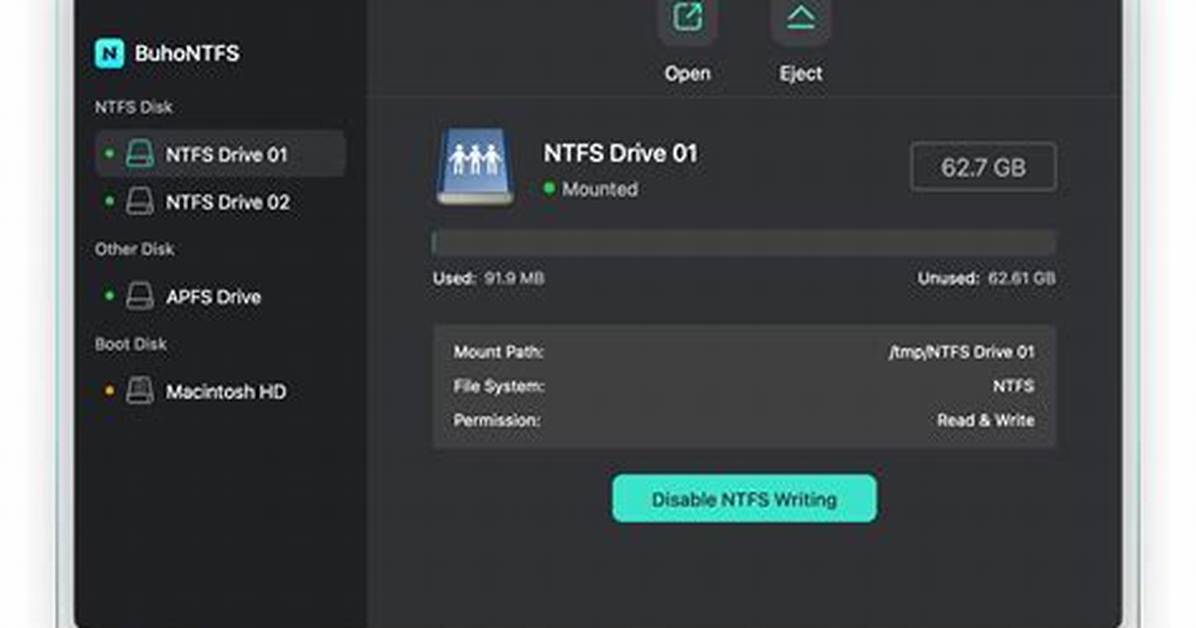
Task: Click the NTFS Drive 01 title heading
Action: tap(620, 153)
